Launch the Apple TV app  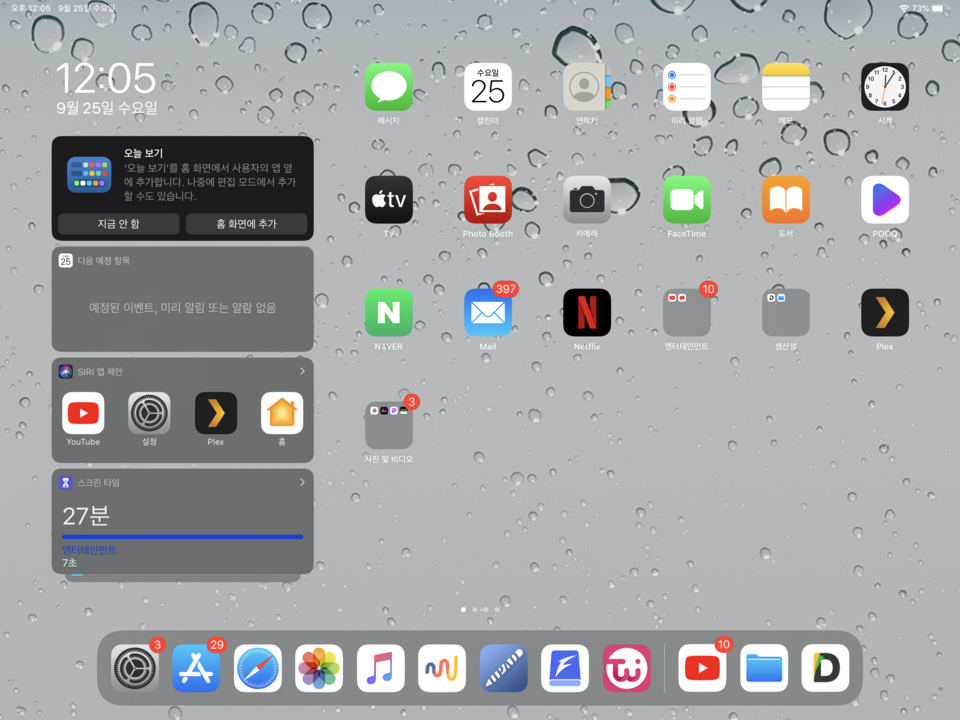click(389, 200)
